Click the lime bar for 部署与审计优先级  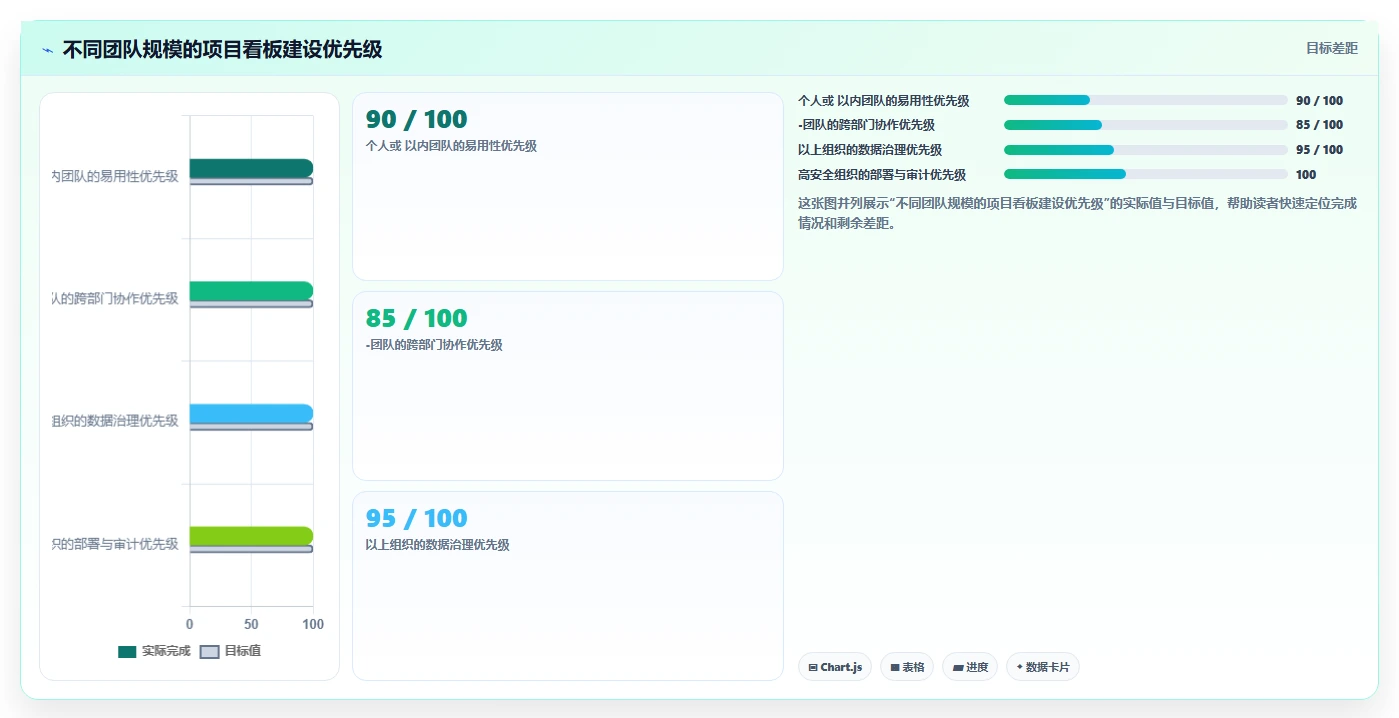(x=251, y=536)
